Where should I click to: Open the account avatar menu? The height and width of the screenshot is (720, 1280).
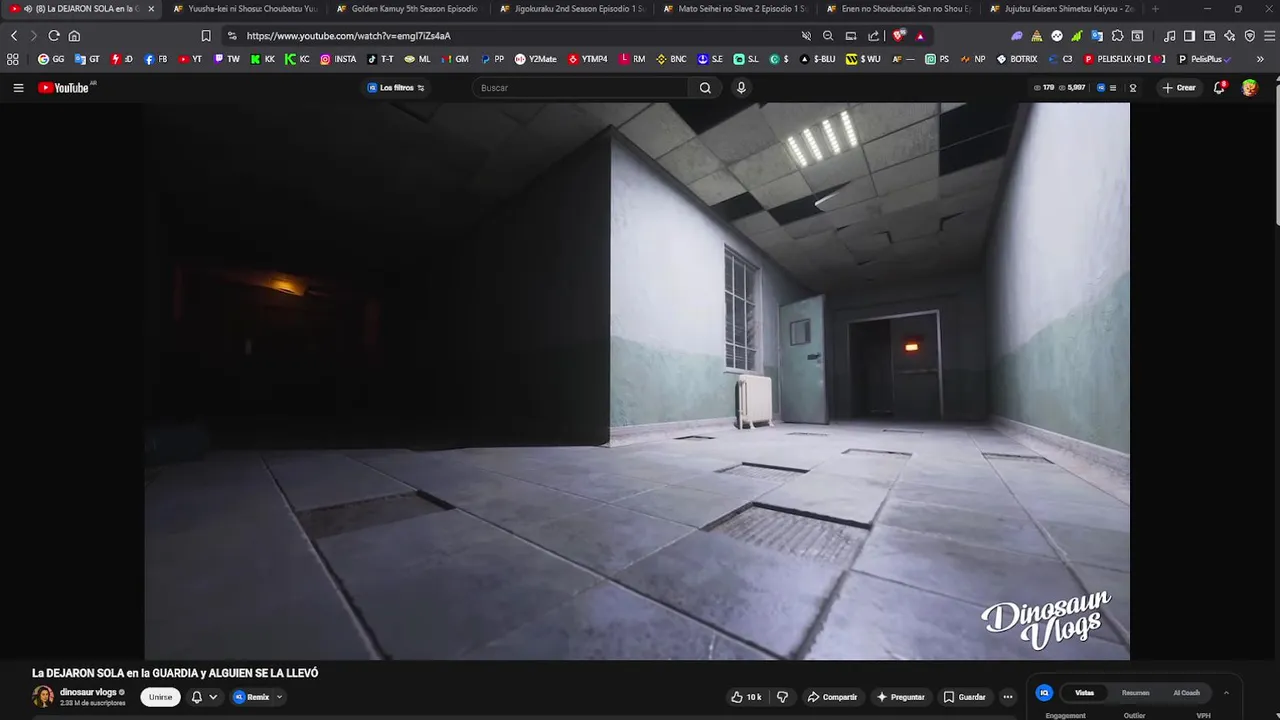coord(1250,88)
